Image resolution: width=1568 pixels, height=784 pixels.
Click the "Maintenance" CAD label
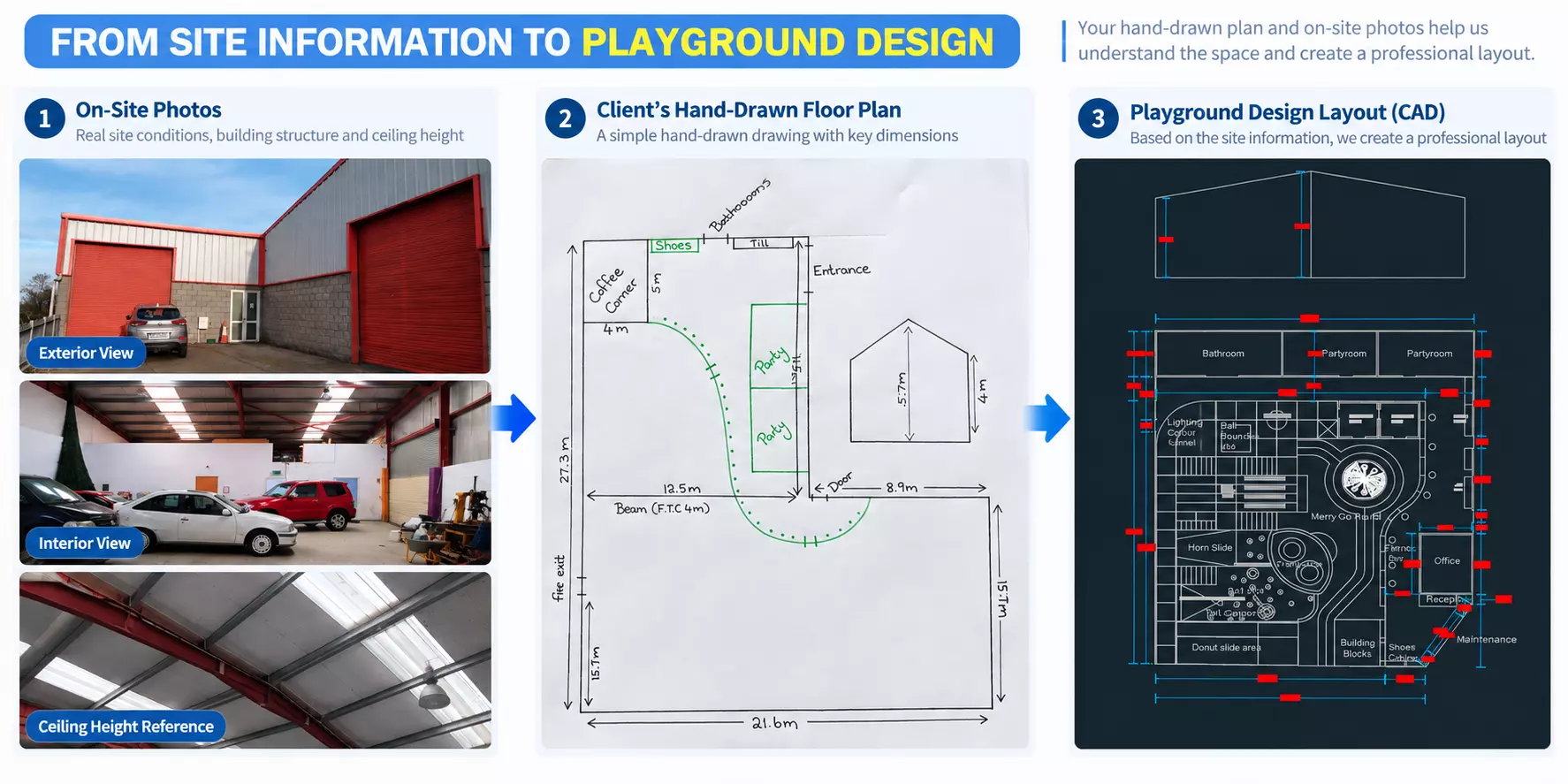click(x=1487, y=639)
